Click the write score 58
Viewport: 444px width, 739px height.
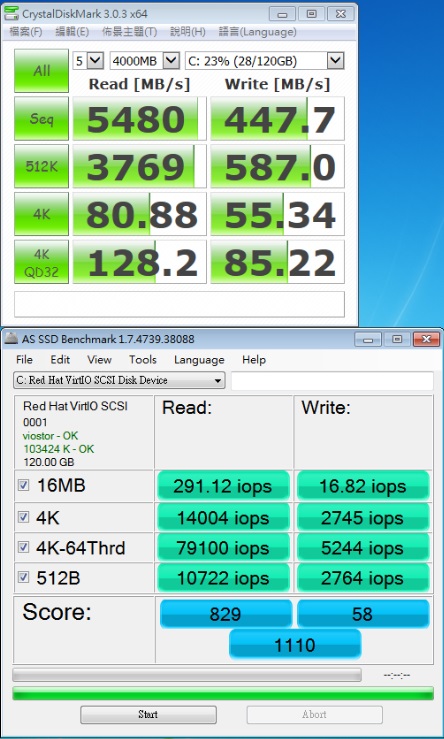point(363,614)
